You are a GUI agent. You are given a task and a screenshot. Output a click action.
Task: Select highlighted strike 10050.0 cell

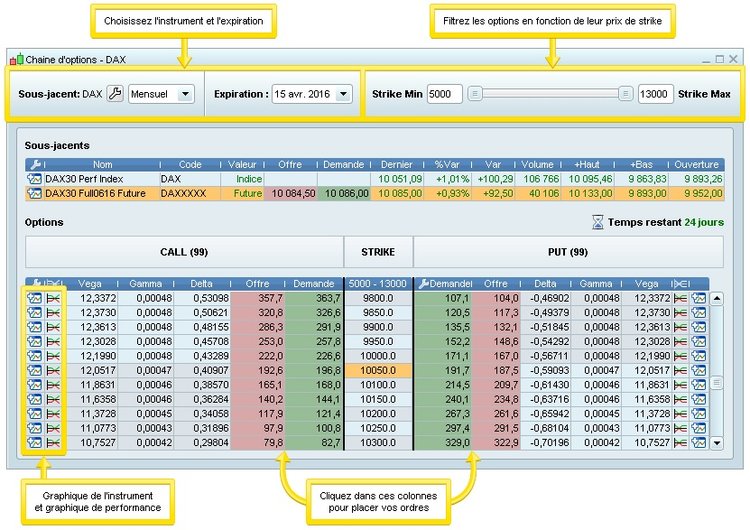click(x=378, y=370)
